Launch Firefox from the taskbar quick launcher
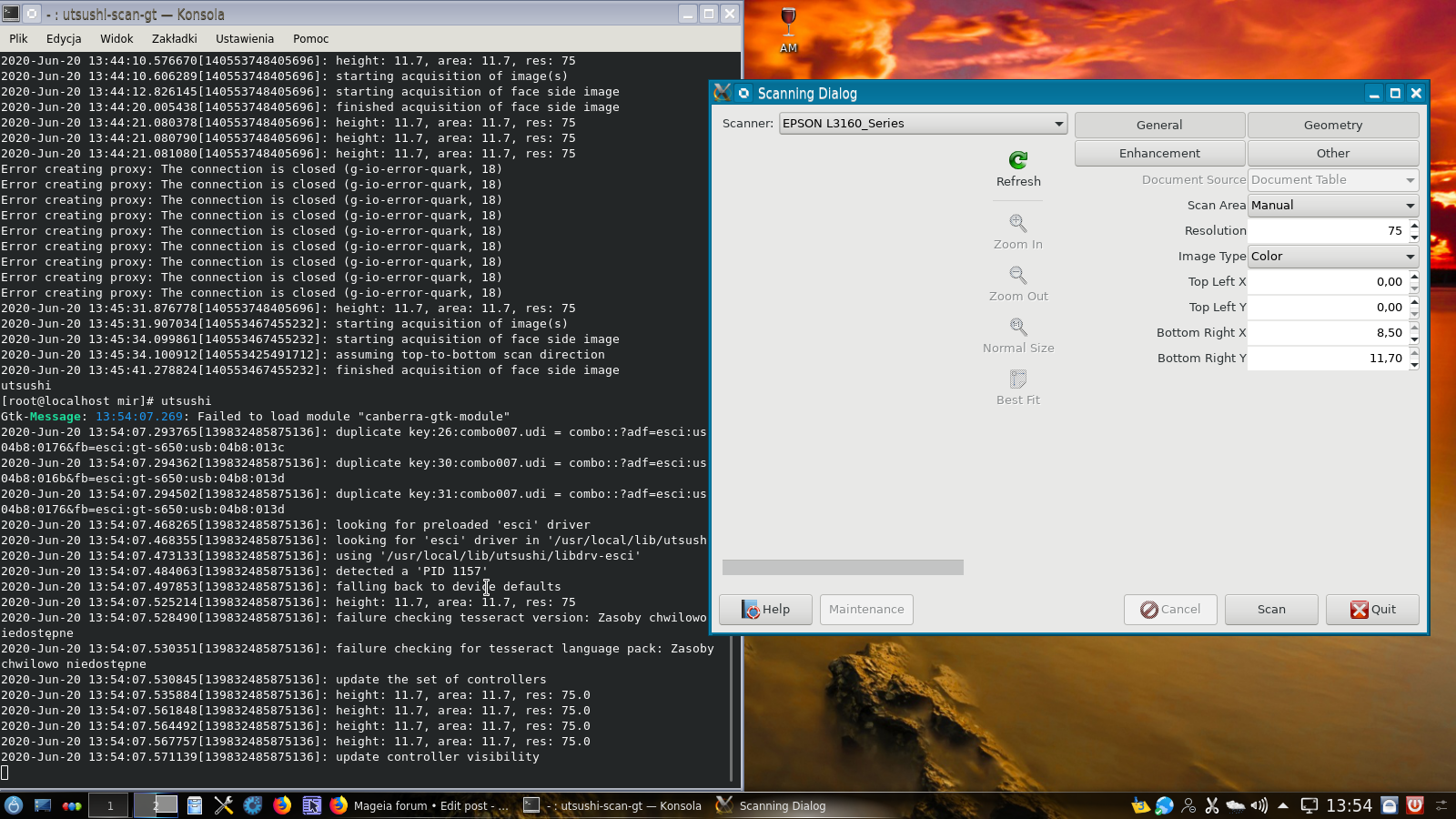This screenshot has width=1456, height=819. coord(282,805)
